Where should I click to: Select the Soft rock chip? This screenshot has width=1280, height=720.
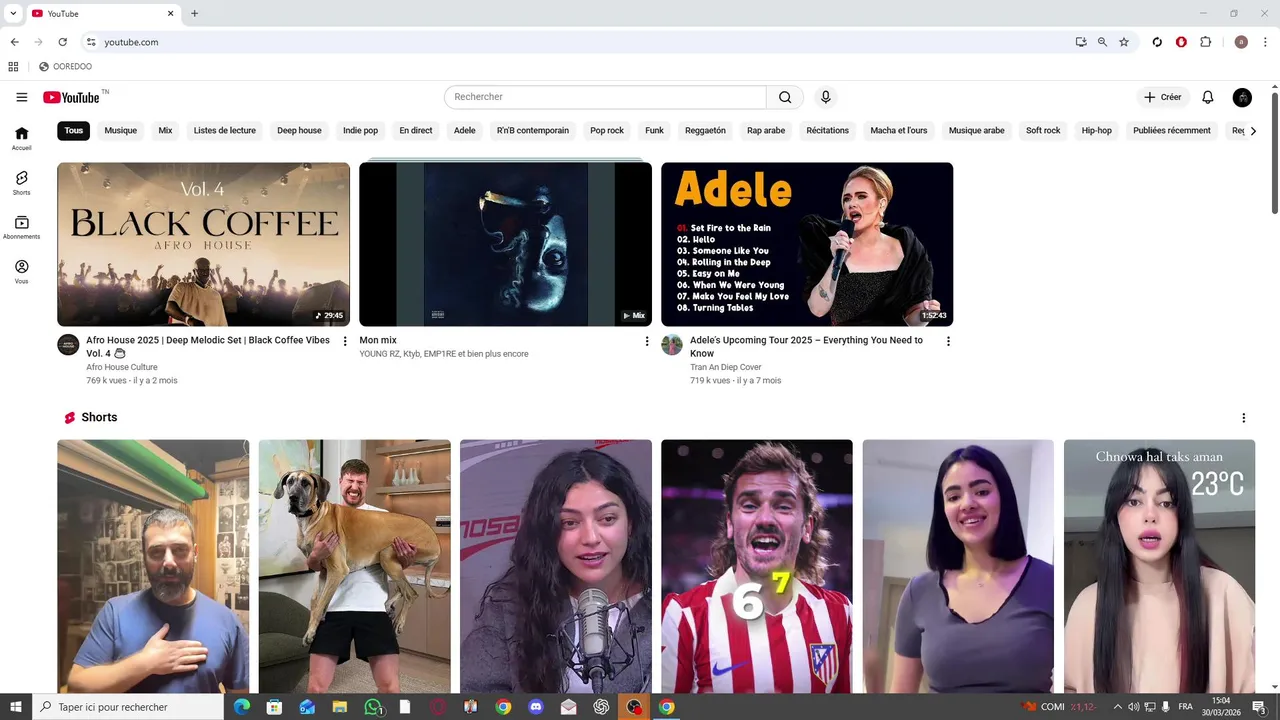tap(1043, 130)
